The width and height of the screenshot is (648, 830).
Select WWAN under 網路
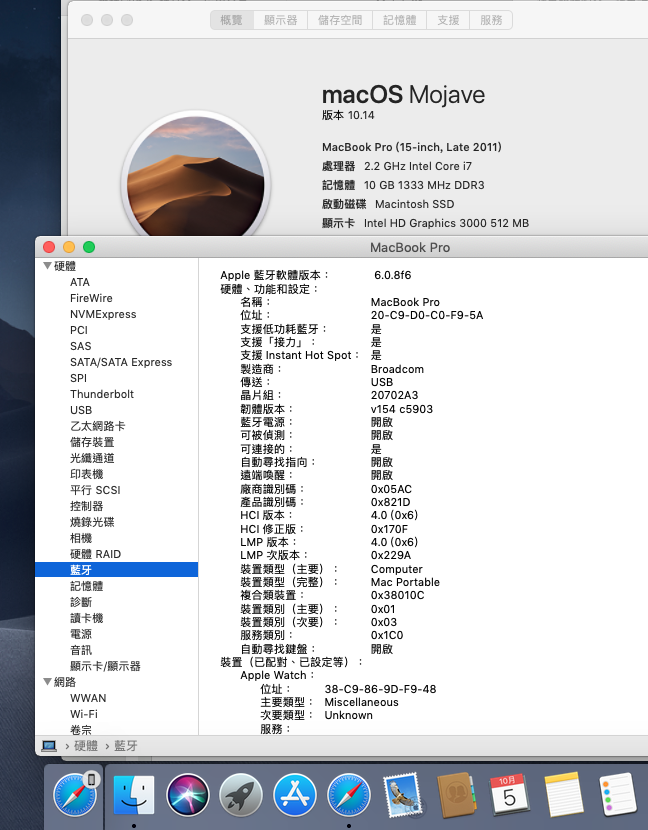click(88, 698)
